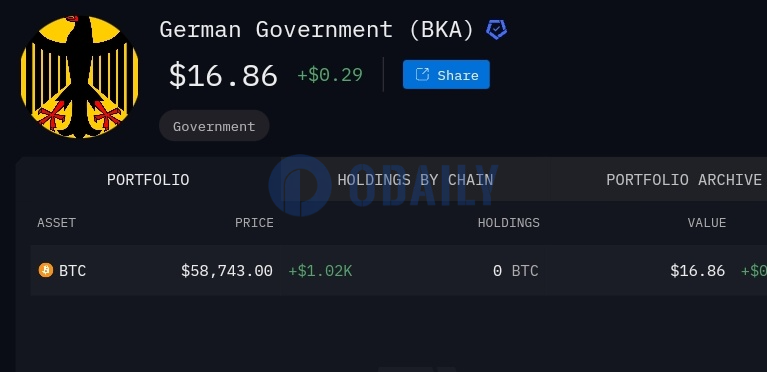
Task: Click the $58,743.00 BTC price
Action: tap(227, 271)
